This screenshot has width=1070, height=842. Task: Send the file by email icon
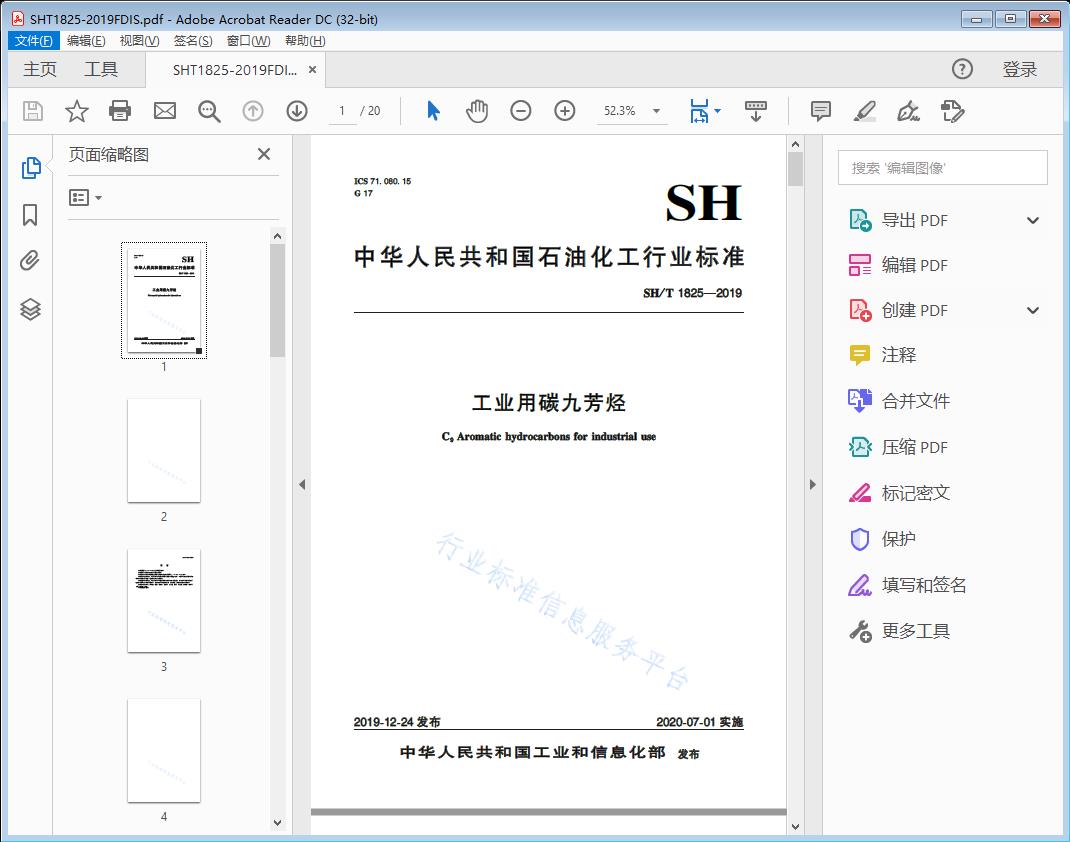click(165, 111)
